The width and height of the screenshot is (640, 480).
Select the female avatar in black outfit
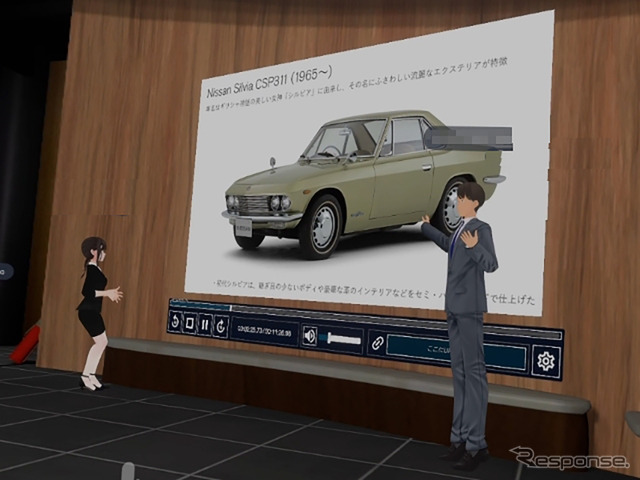point(97,313)
